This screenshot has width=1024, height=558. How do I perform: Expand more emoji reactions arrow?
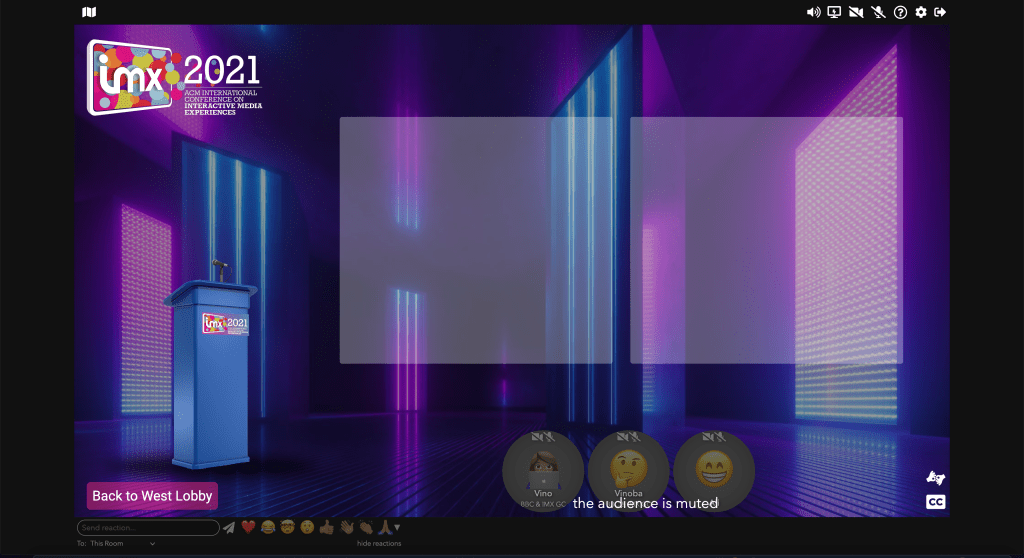coord(397,527)
